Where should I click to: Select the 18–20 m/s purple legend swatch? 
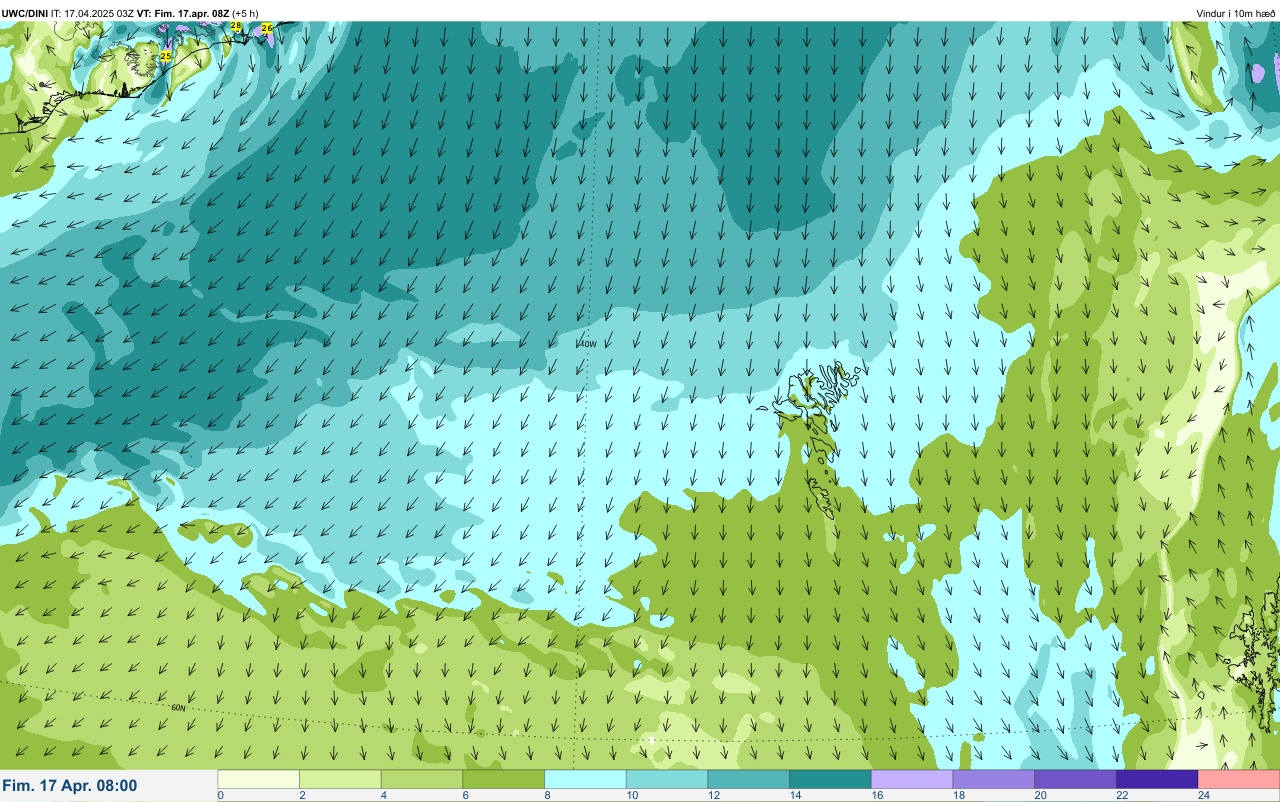(994, 779)
